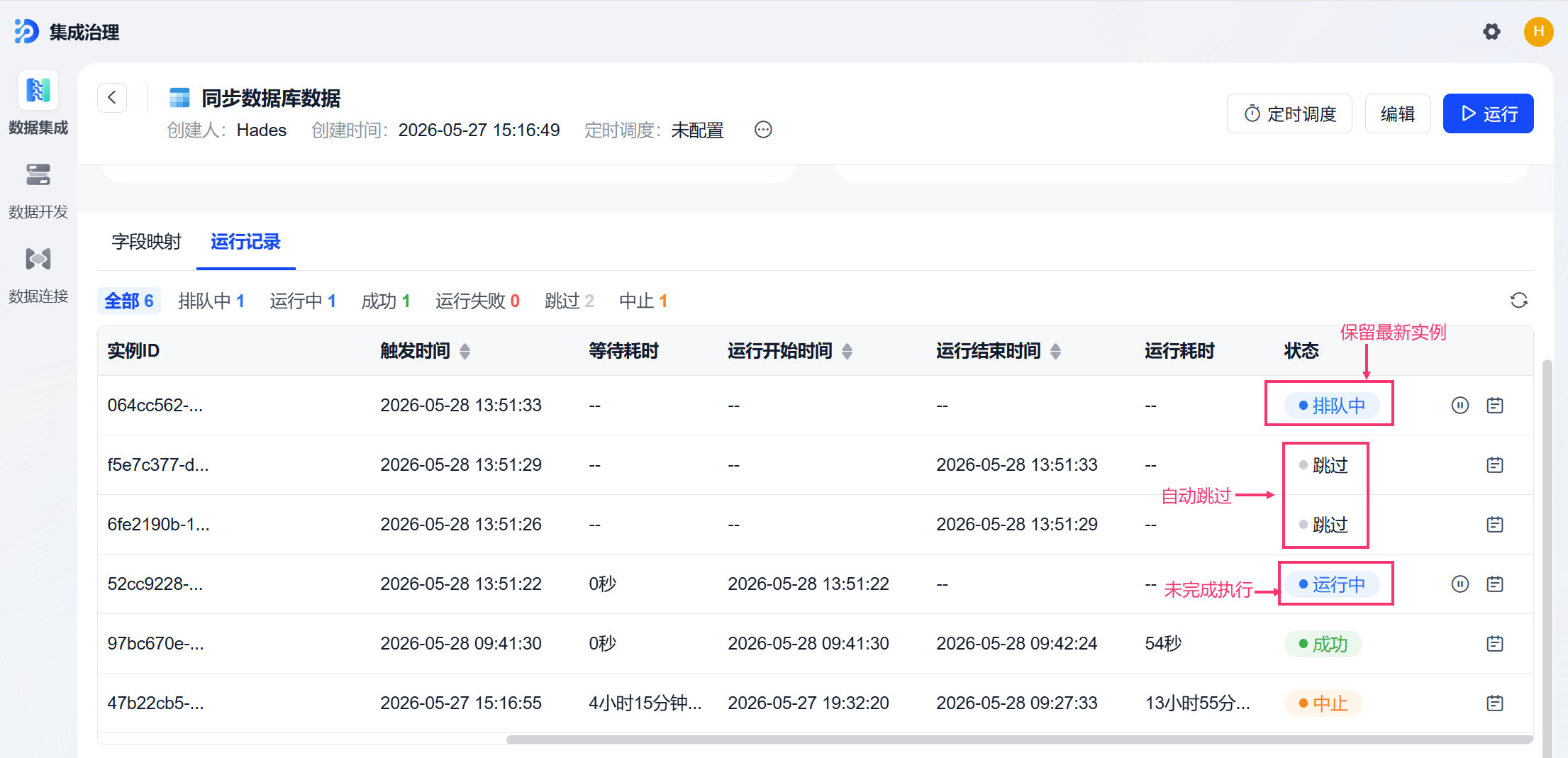Click the 编辑 button
This screenshot has width=1568, height=758.
[1397, 113]
